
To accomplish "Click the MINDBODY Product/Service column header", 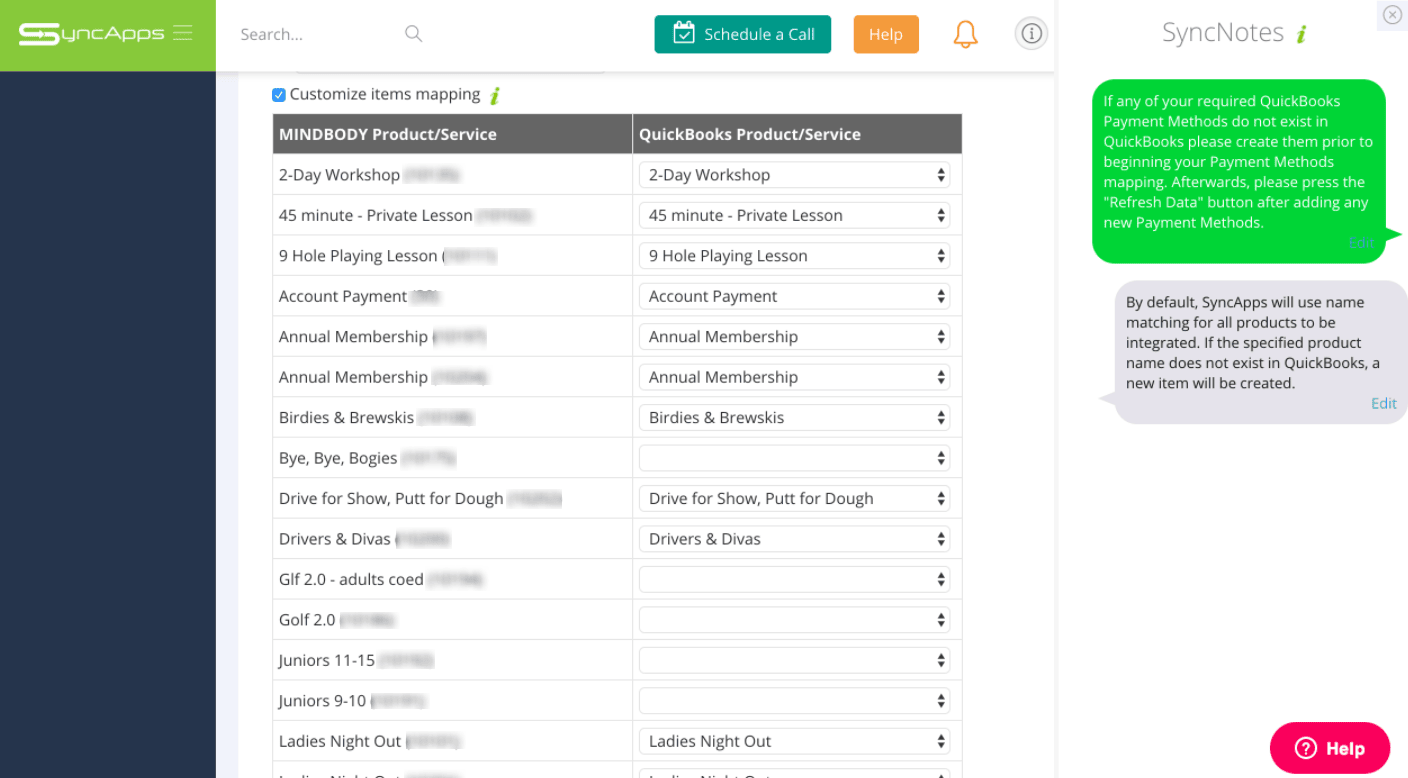I will tap(453, 134).
